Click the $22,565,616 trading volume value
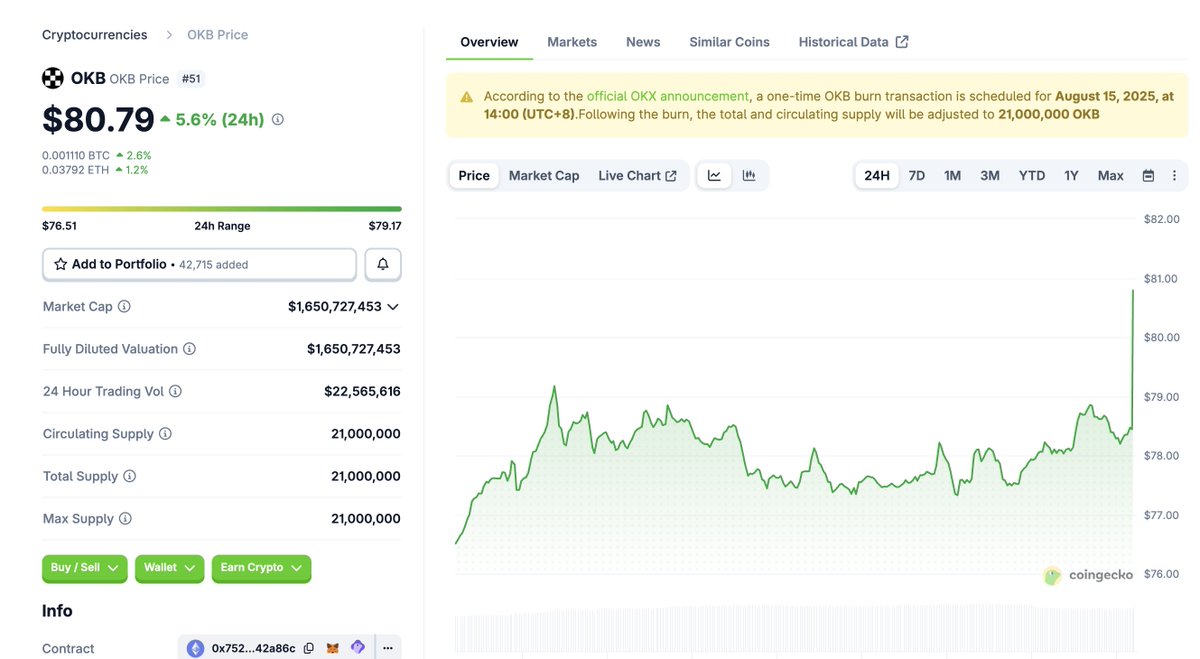Image resolution: width=1200 pixels, height=659 pixels. coord(362,392)
